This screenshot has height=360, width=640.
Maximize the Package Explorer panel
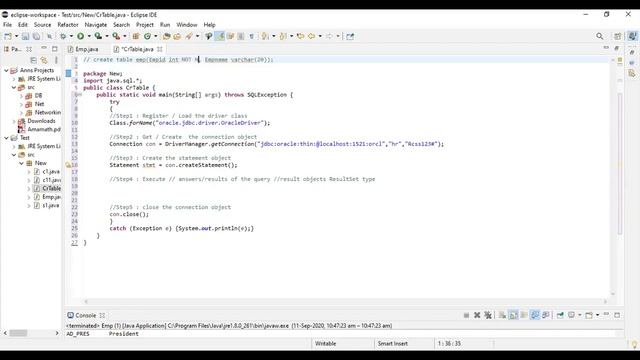[x=55, y=49]
